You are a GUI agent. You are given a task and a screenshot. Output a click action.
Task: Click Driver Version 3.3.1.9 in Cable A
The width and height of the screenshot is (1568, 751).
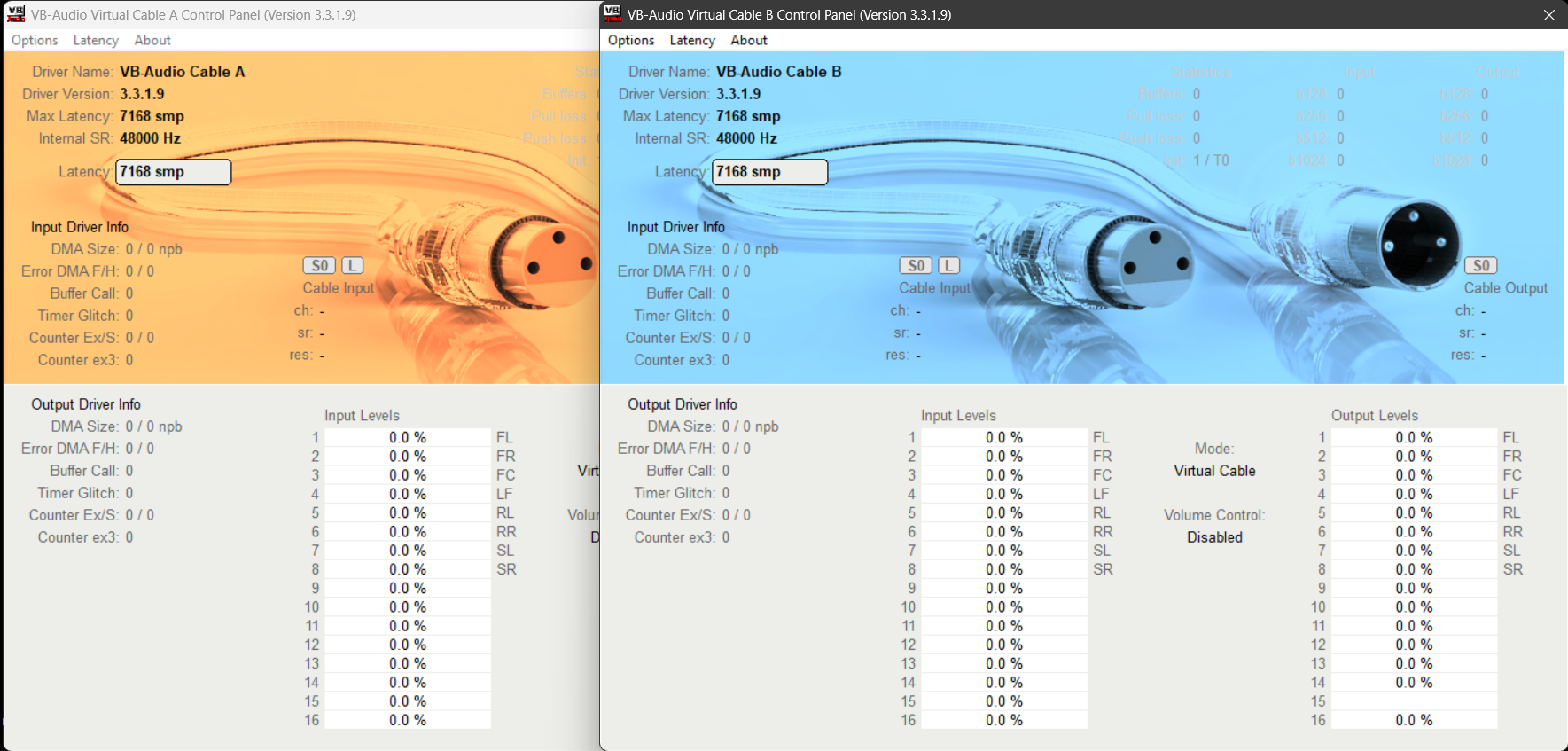coord(143,94)
